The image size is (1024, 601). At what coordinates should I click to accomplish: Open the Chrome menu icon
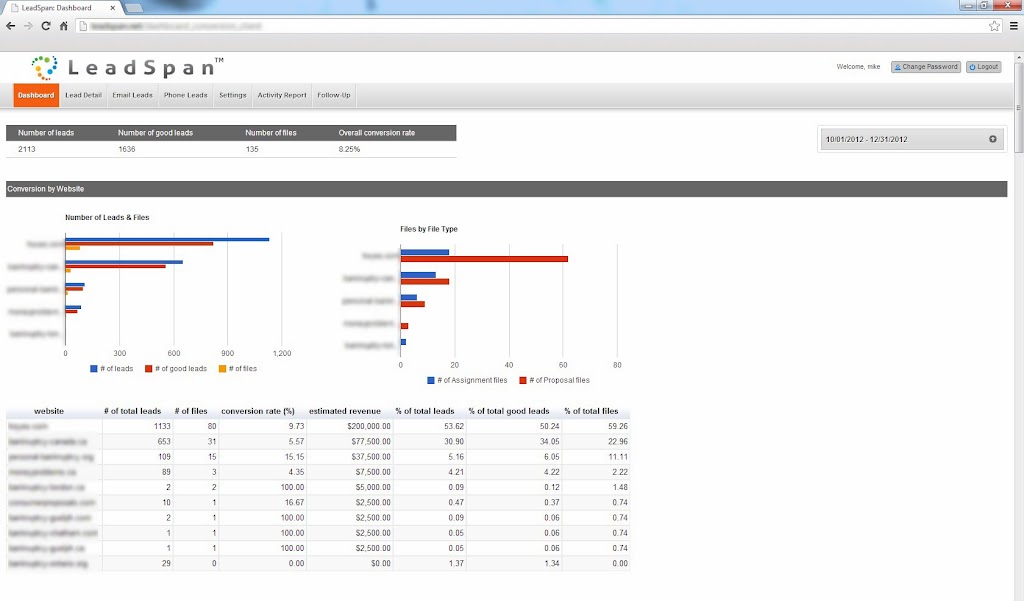(1014, 26)
